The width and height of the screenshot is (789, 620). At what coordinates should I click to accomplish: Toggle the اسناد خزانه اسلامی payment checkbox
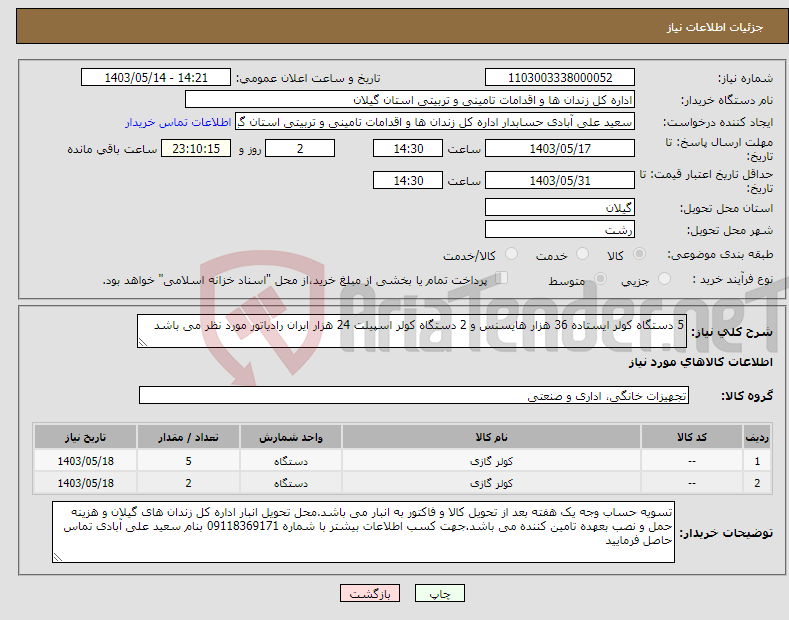coord(501,278)
